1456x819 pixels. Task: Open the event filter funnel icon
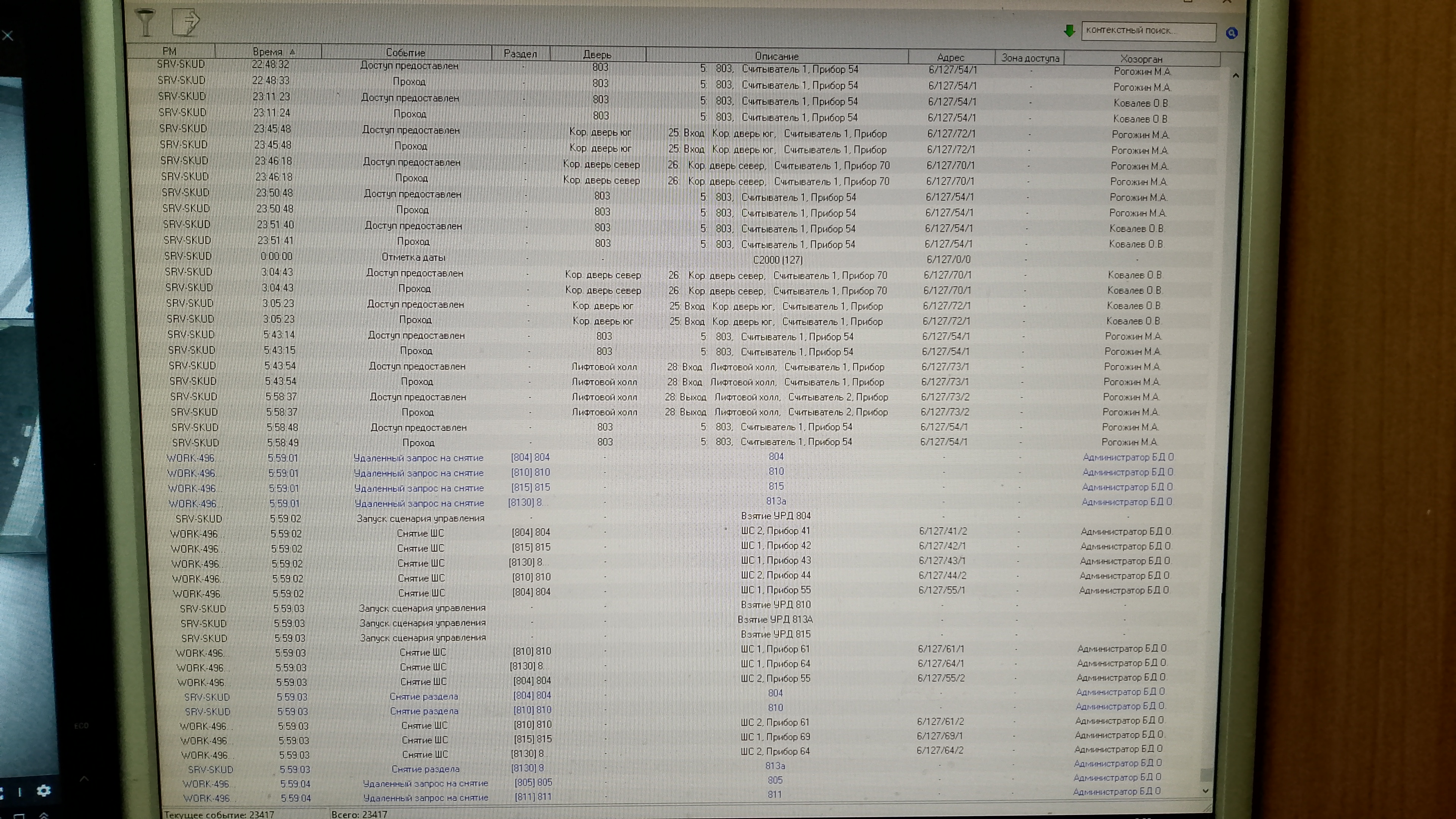click(x=146, y=23)
